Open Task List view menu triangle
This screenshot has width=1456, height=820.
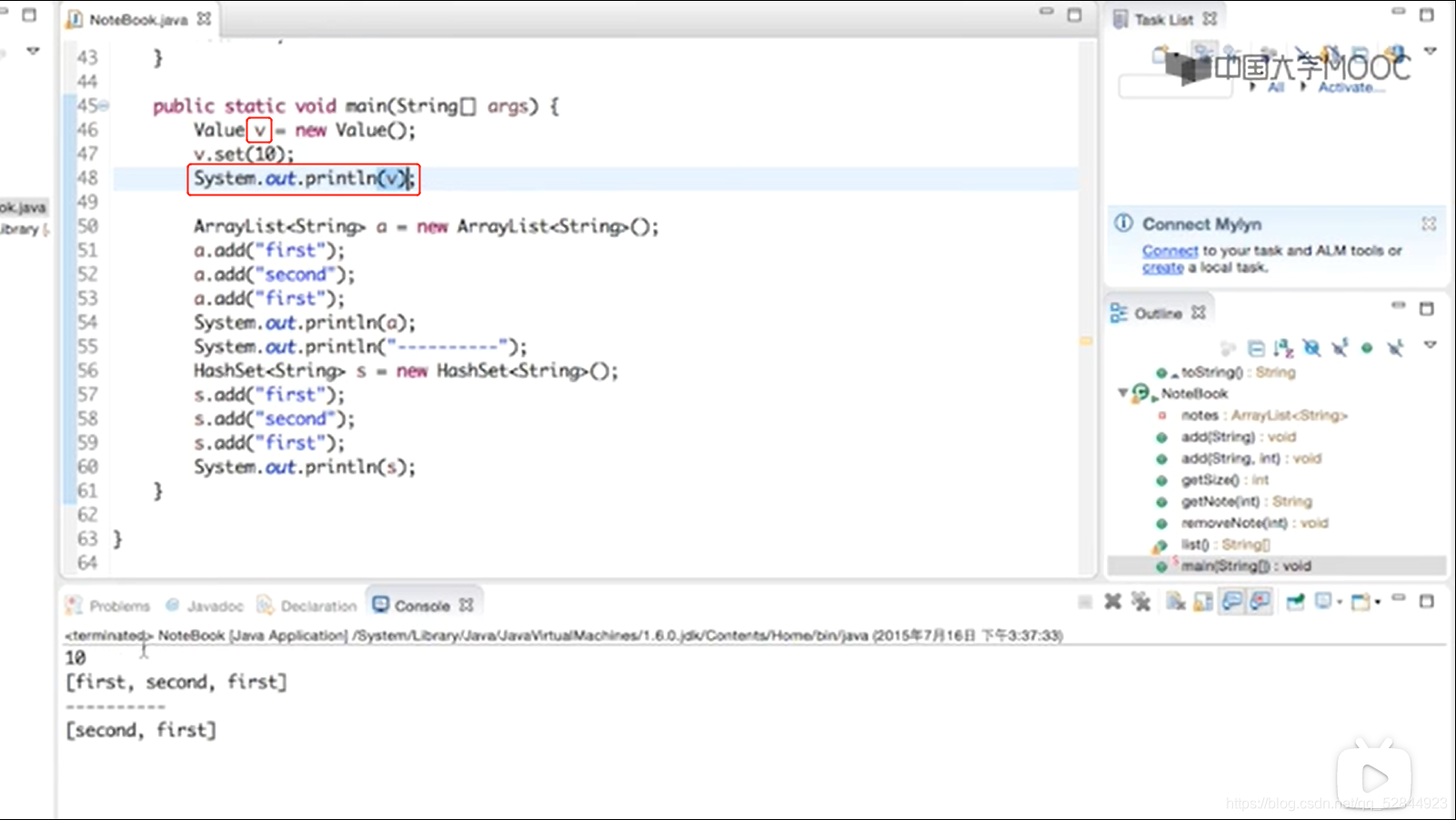pos(1431,51)
